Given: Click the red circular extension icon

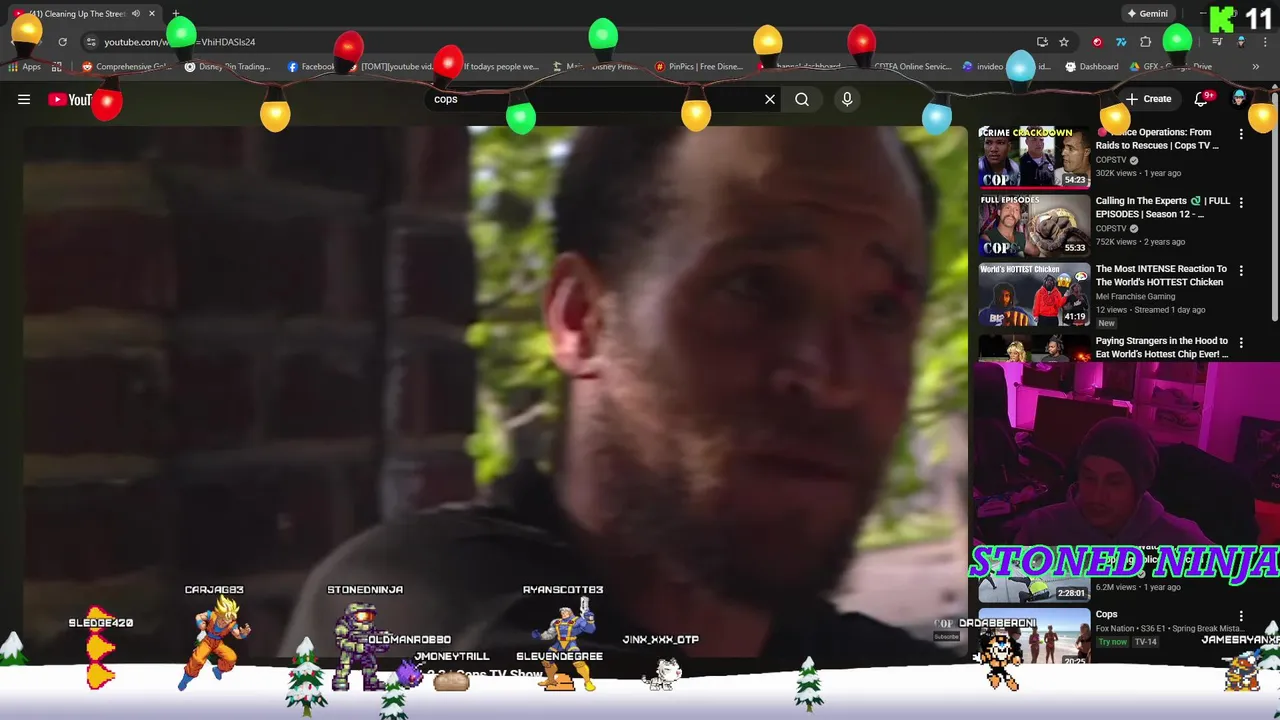Looking at the screenshot, I should [1097, 42].
